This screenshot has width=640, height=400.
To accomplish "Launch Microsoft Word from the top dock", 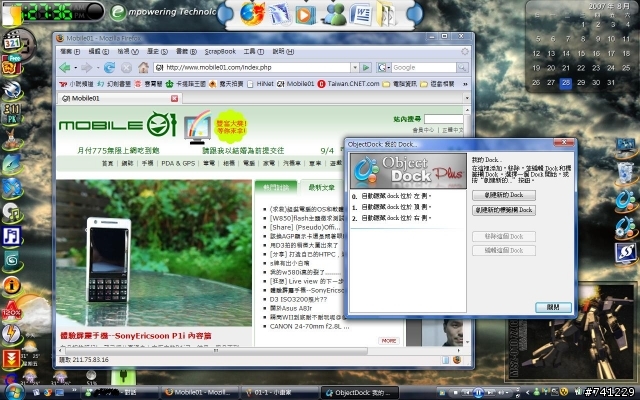I will (360, 14).
